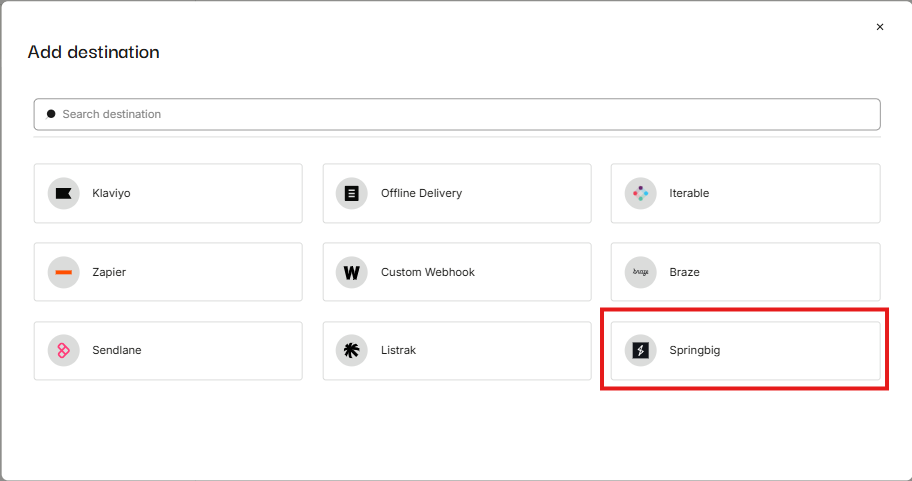Click the Offline Delivery document icon
The height and width of the screenshot is (481, 912).
pos(352,194)
